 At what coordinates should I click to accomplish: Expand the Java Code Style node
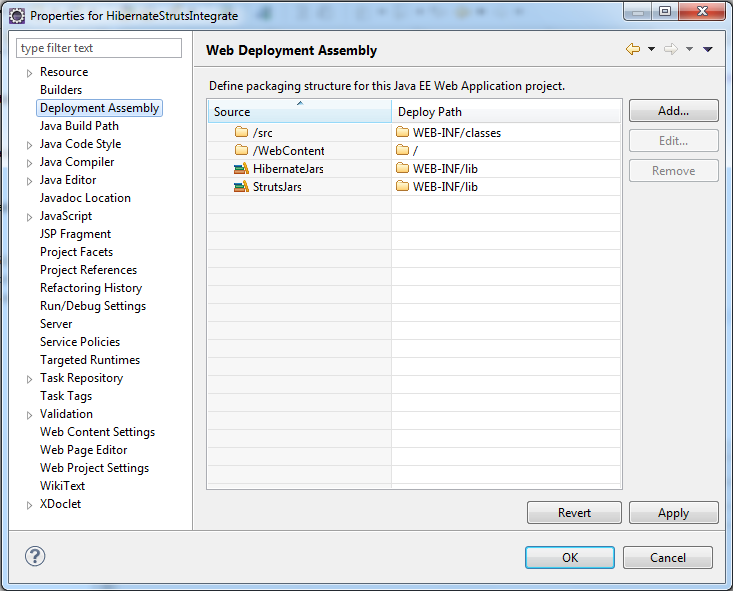point(29,145)
